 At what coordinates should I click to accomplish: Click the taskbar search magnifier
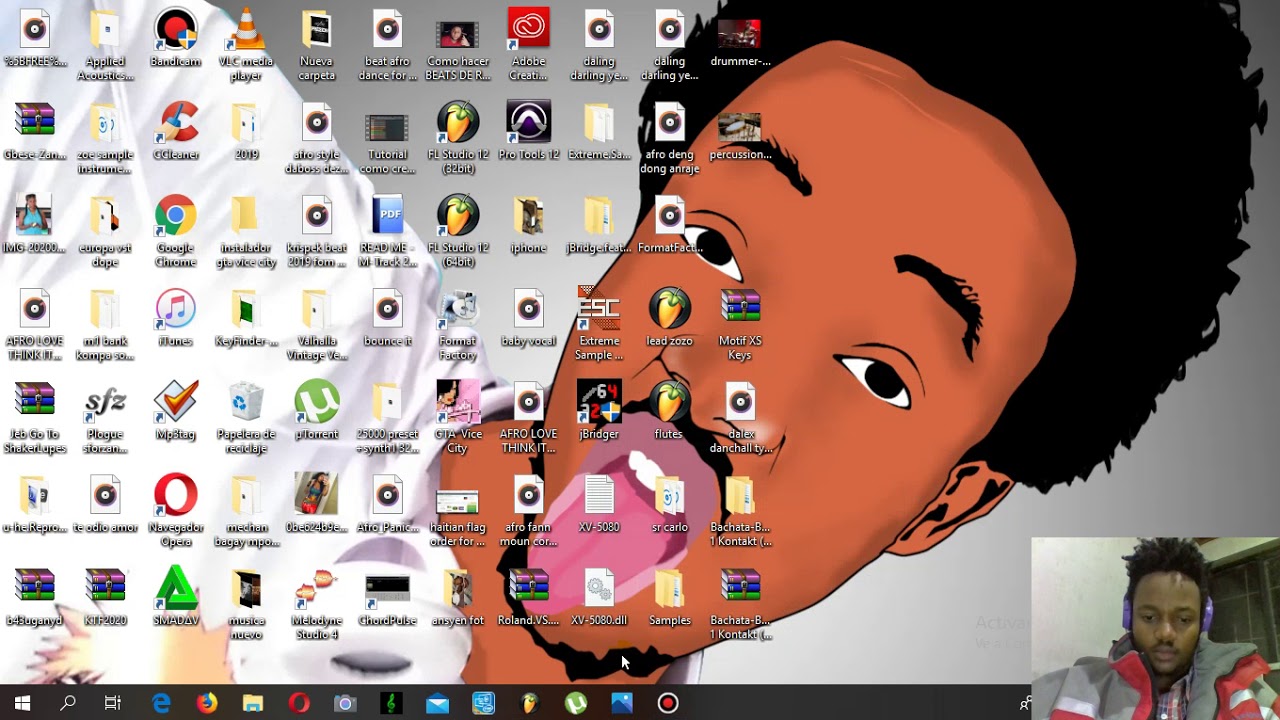[68, 703]
